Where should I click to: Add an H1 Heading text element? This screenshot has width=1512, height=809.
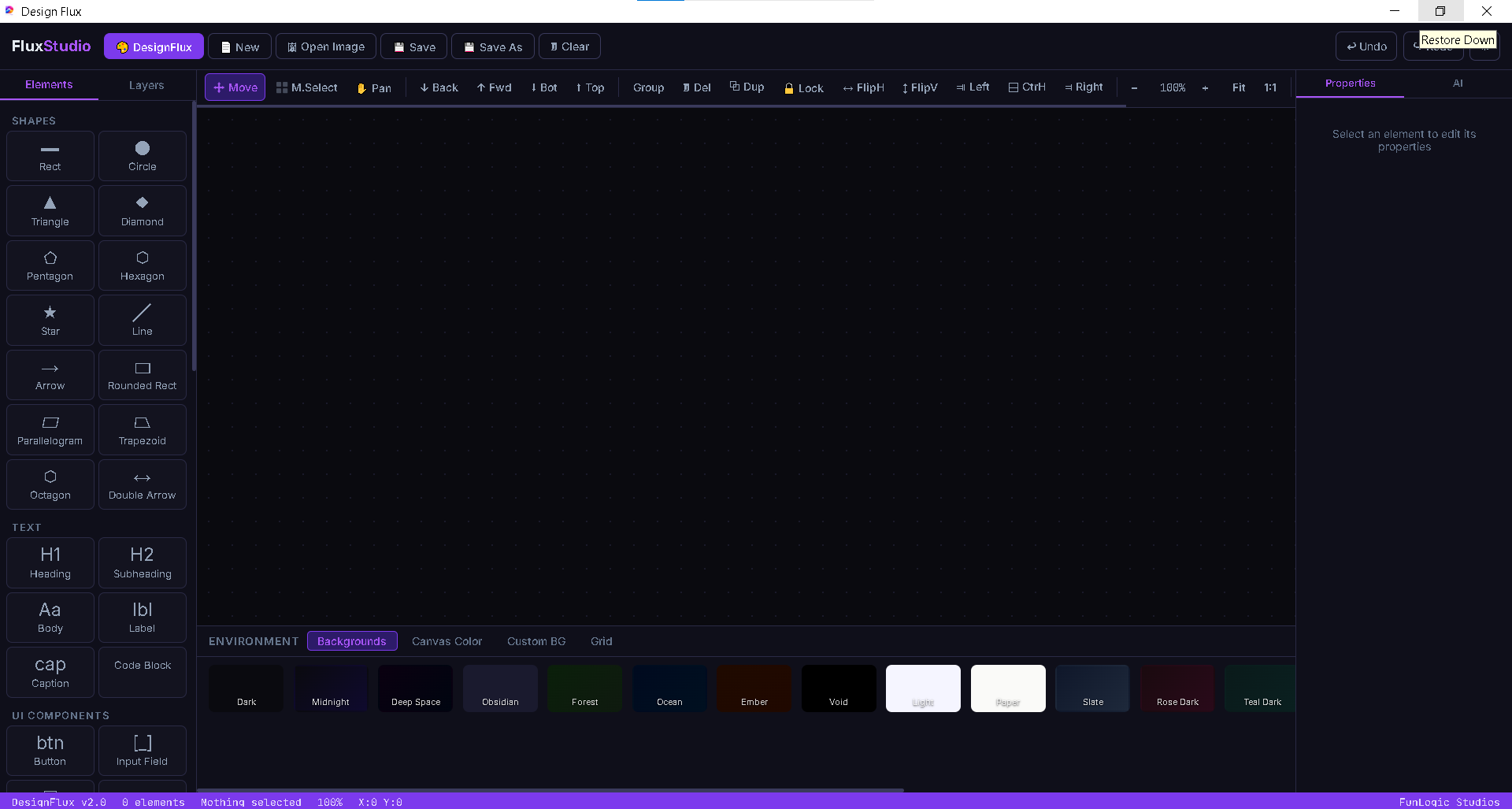[50, 562]
